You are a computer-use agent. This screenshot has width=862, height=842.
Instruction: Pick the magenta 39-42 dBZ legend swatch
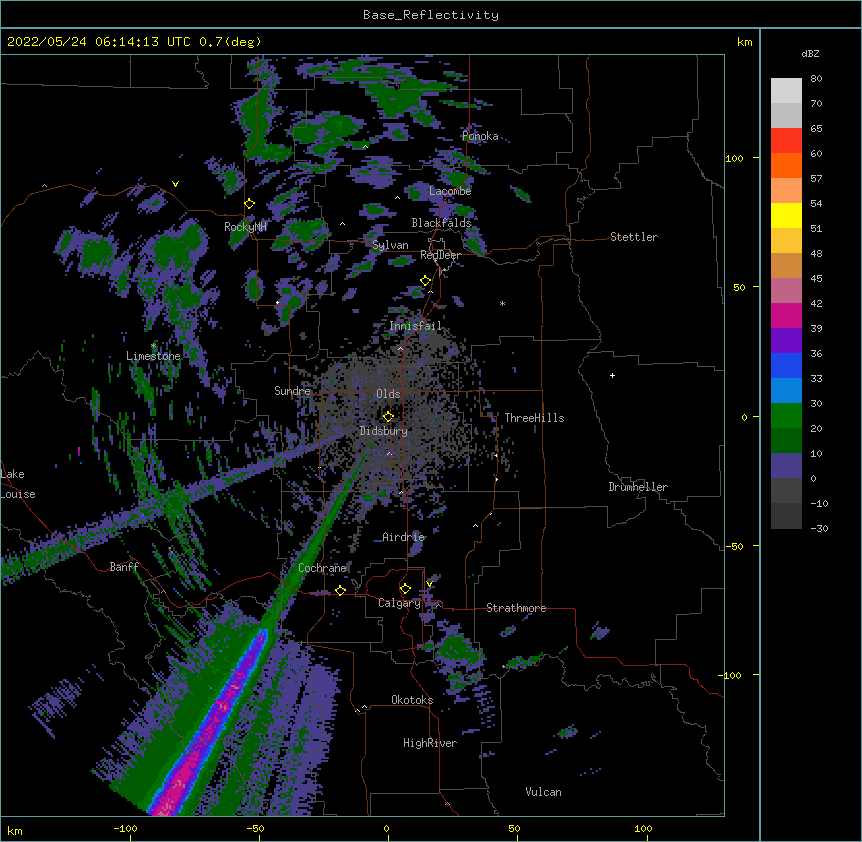786,315
